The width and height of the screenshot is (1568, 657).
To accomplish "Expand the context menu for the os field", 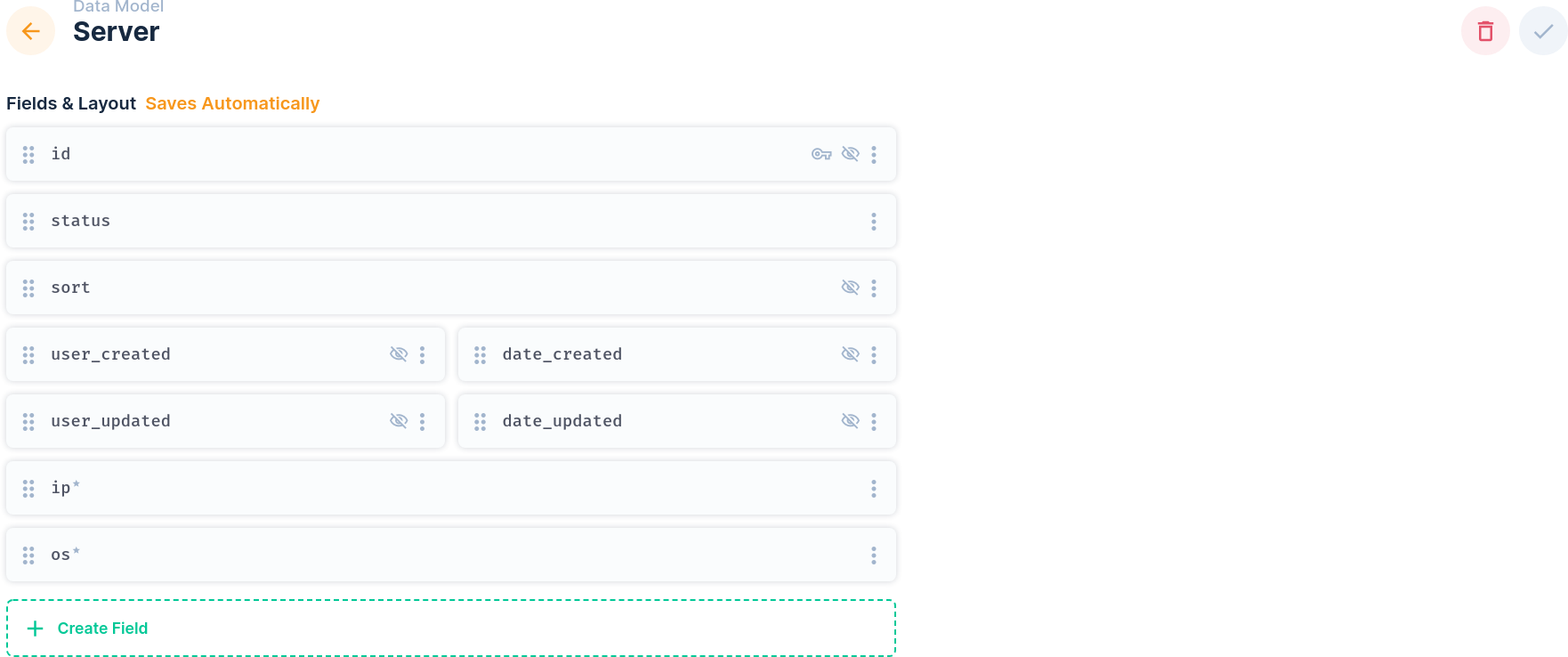I will 874,554.
